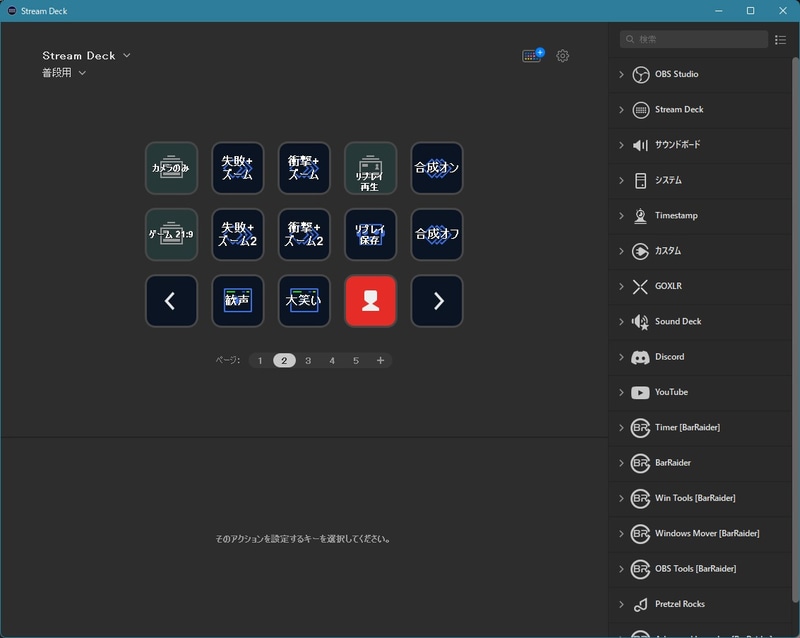The image size is (800, 638).
Task: Click the OBS Studio plugin icon
Action: point(640,75)
